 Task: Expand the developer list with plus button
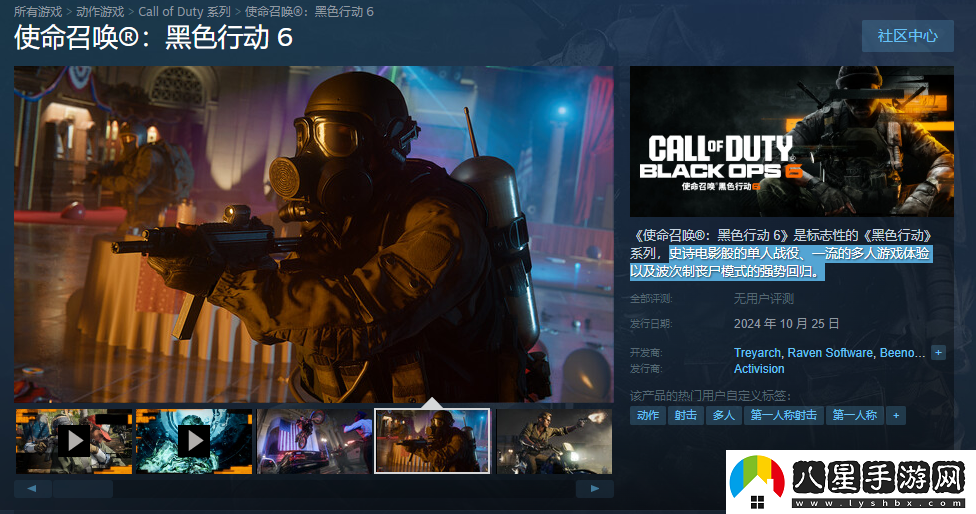[938, 352]
